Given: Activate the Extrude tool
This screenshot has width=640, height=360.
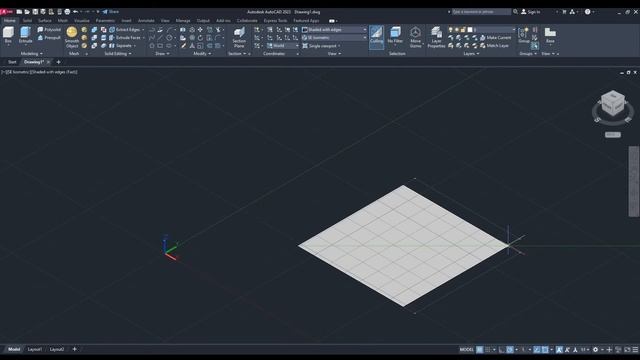Looking at the screenshot, I should (25, 35).
